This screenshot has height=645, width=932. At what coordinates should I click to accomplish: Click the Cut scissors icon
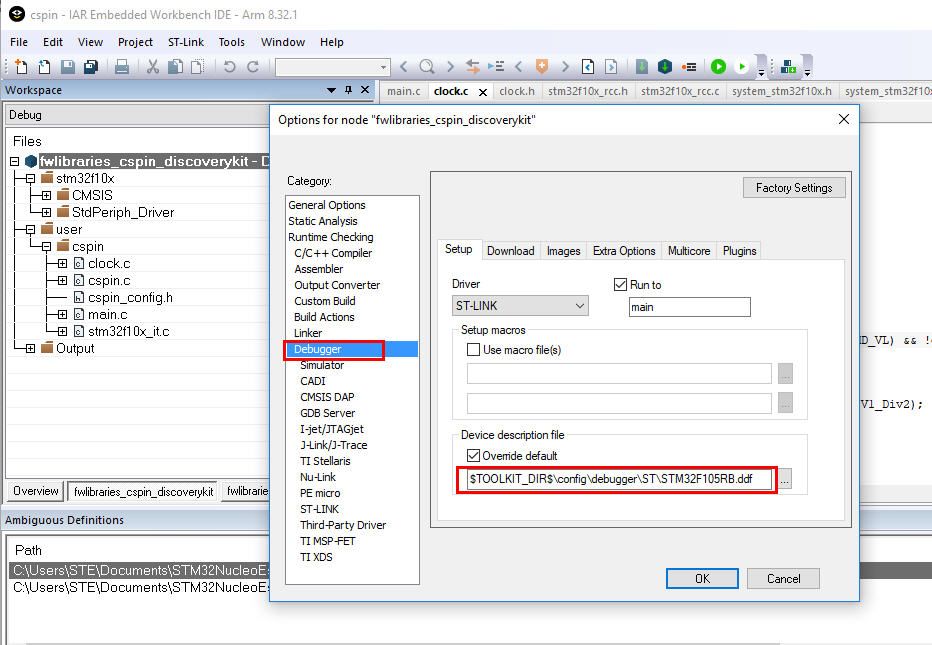153,67
